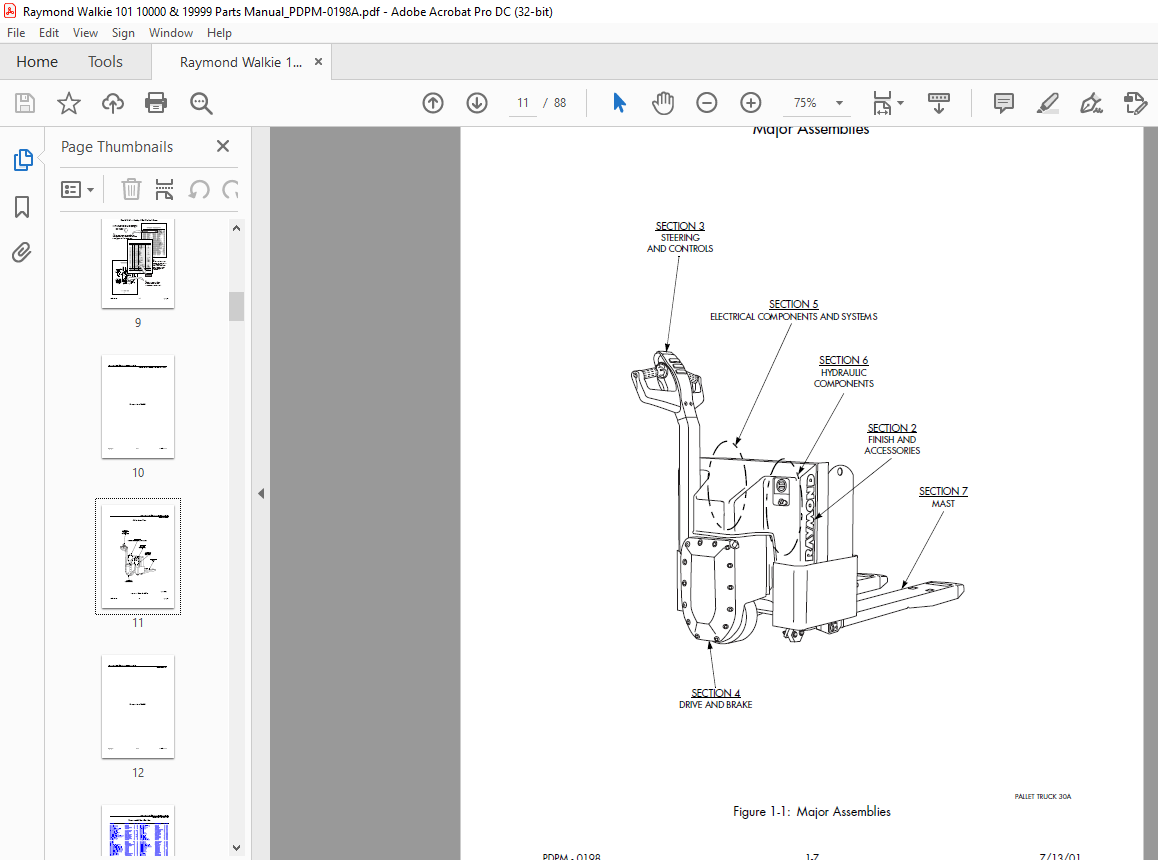Click the Share/send file icon

(1135, 103)
